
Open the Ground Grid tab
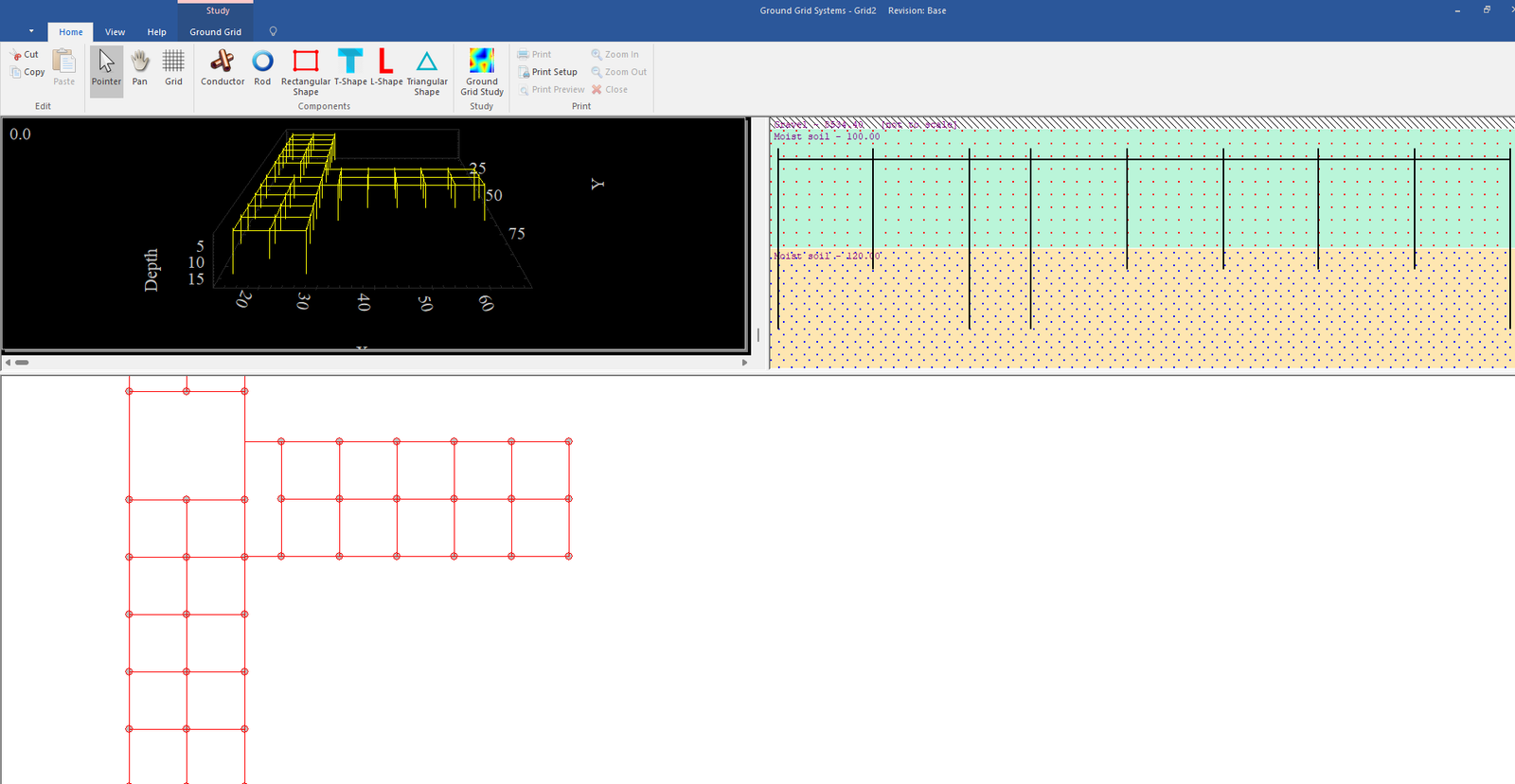(215, 32)
